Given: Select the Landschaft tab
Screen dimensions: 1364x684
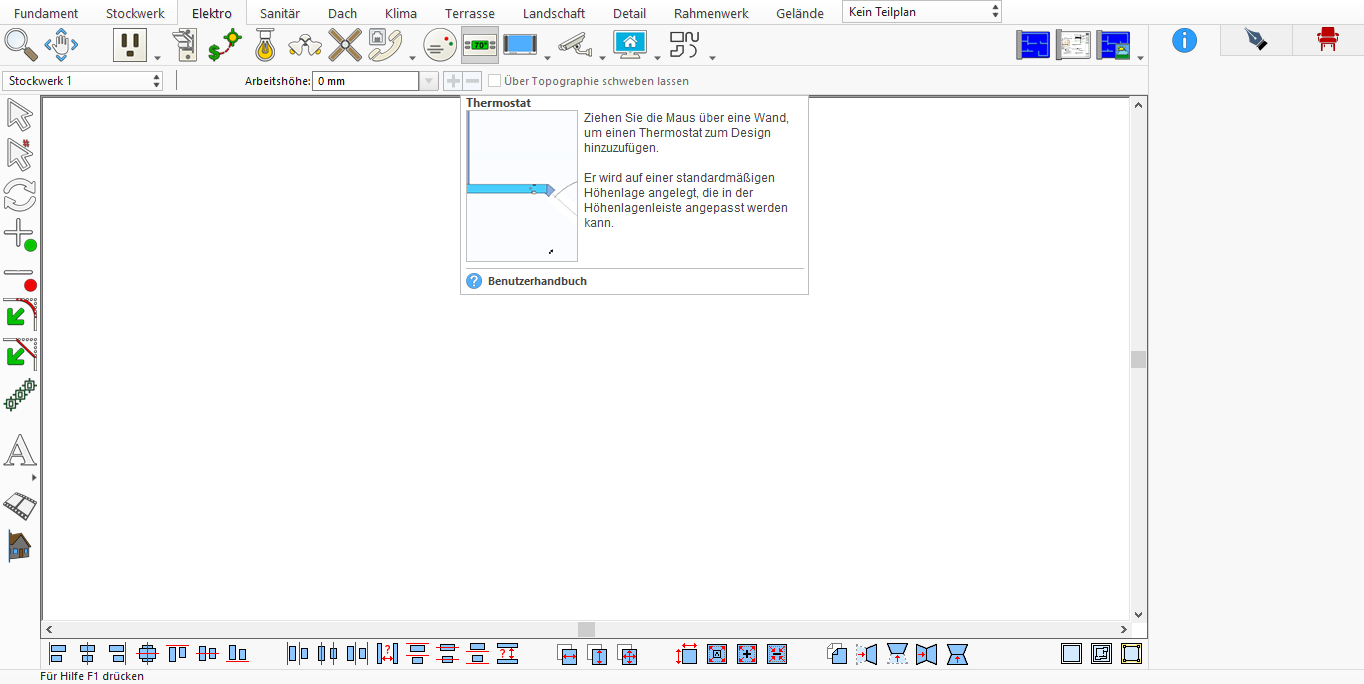Looking at the screenshot, I should point(554,14).
